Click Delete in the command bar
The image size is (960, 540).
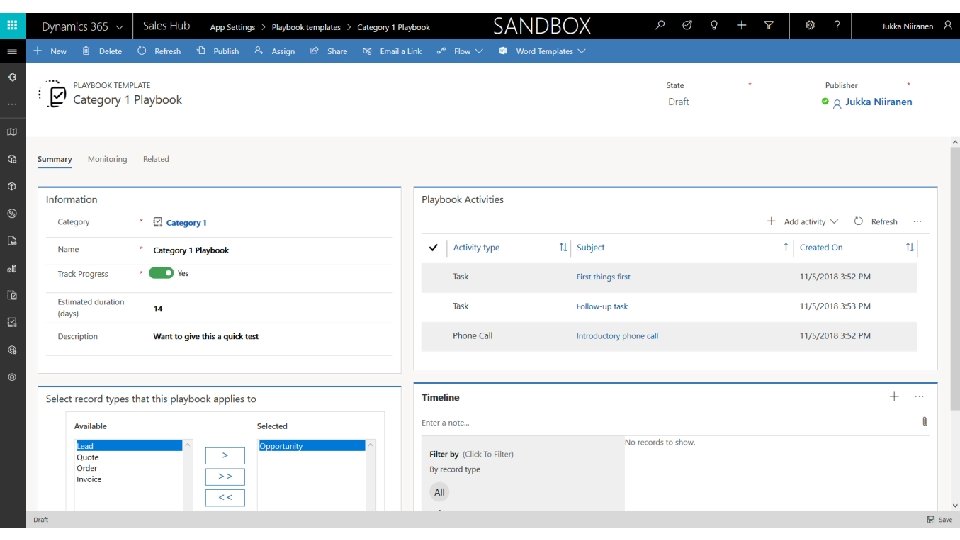[x=102, y=51]
